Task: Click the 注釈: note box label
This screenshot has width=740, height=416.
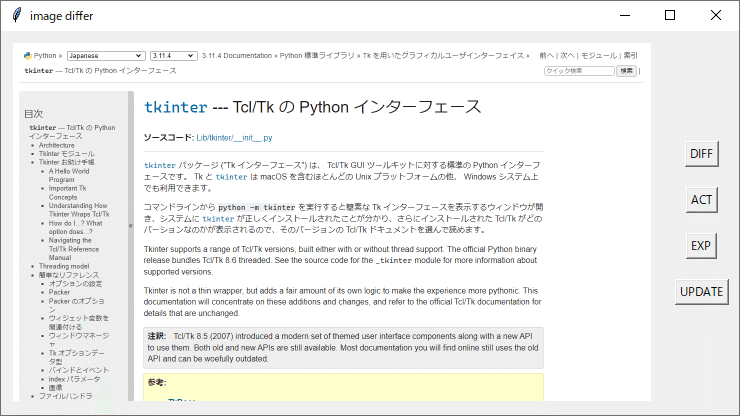Action: [157, 336]
